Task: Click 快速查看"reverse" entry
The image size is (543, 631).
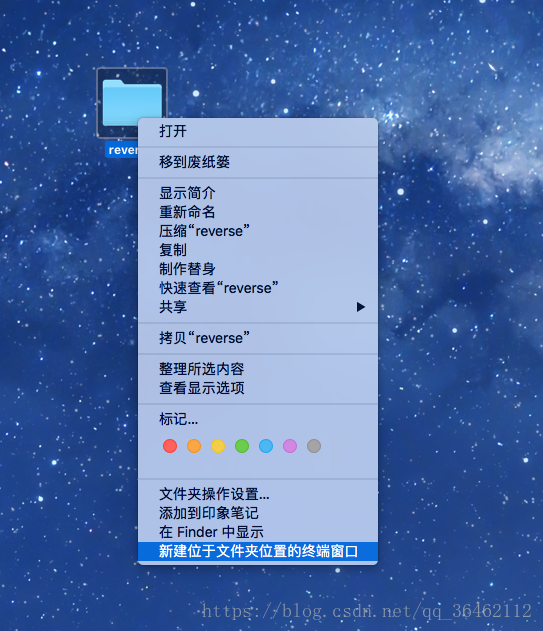Action: (258, 288)
